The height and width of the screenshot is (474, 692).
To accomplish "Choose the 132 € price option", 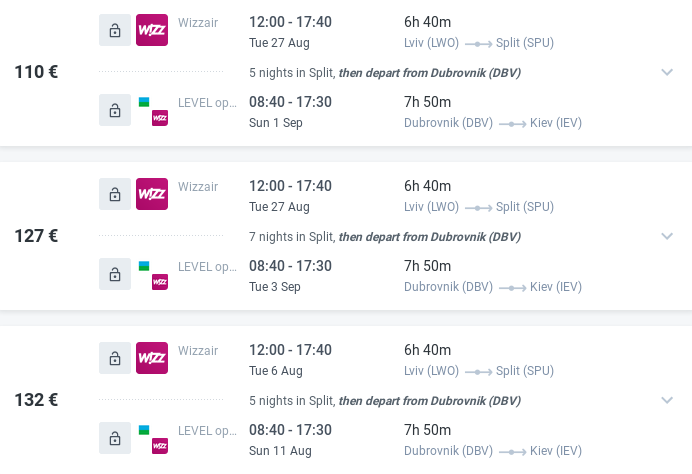I will tap(36, 400).
